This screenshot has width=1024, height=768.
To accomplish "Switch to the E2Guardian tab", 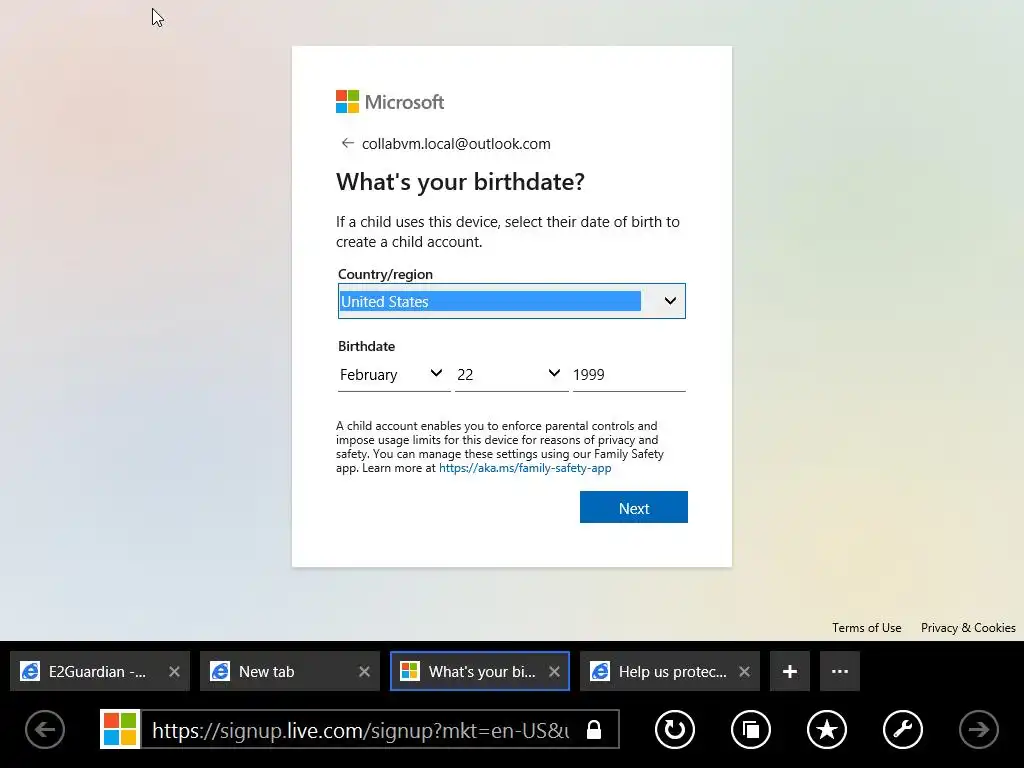I will click(99, 671).
